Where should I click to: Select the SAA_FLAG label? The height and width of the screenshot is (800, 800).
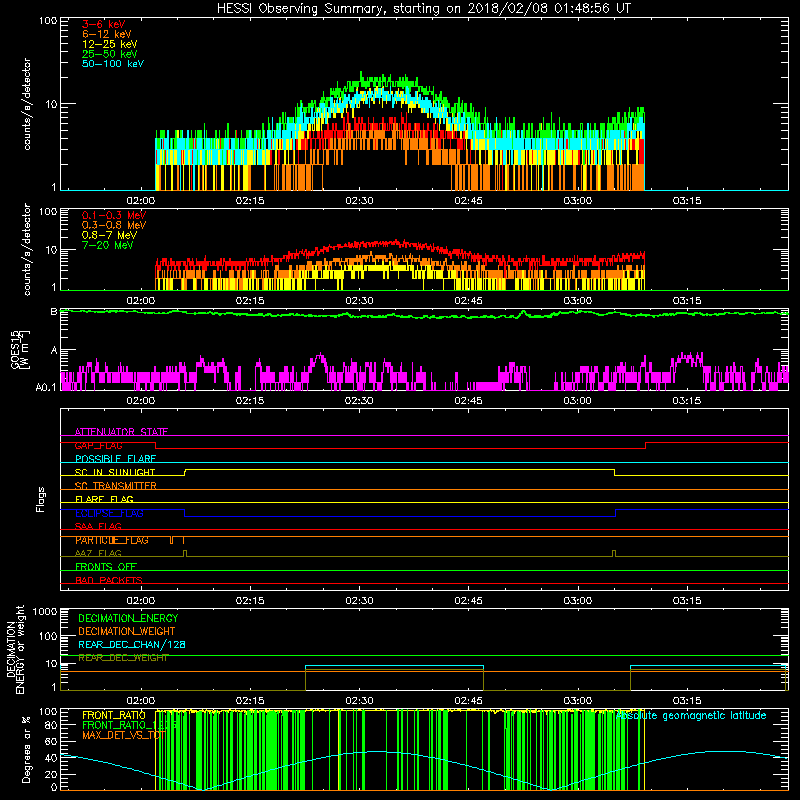coord(98,527)
